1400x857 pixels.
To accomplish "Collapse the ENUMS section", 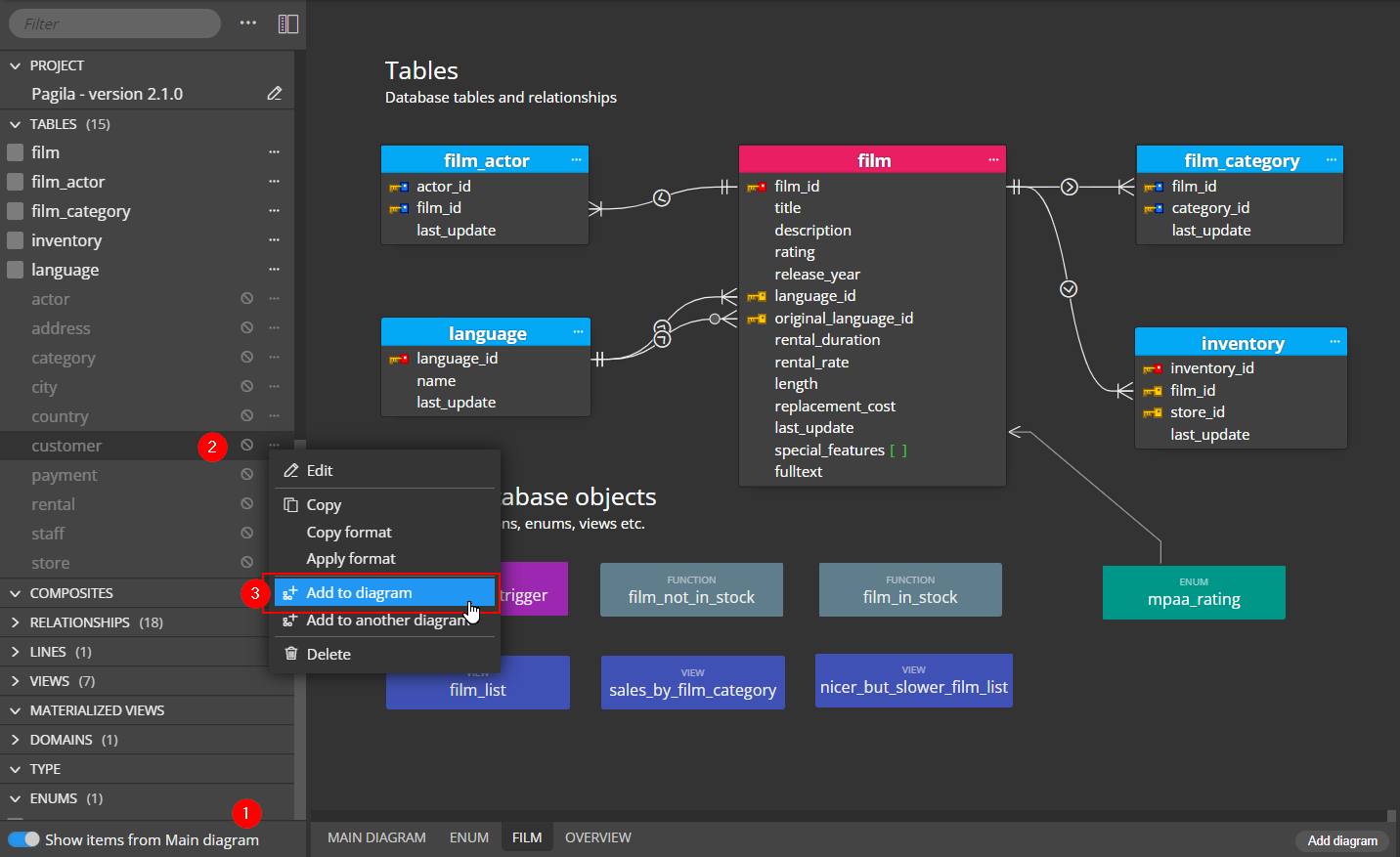I will (x=15, y=798).
